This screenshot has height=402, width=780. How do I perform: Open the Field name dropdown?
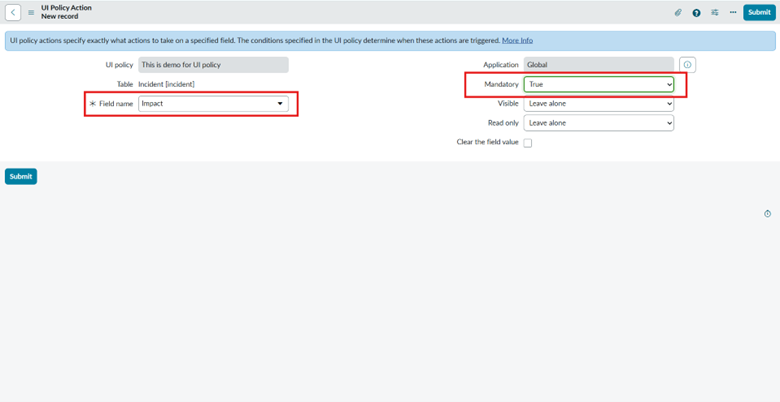(x=213, y=103)
